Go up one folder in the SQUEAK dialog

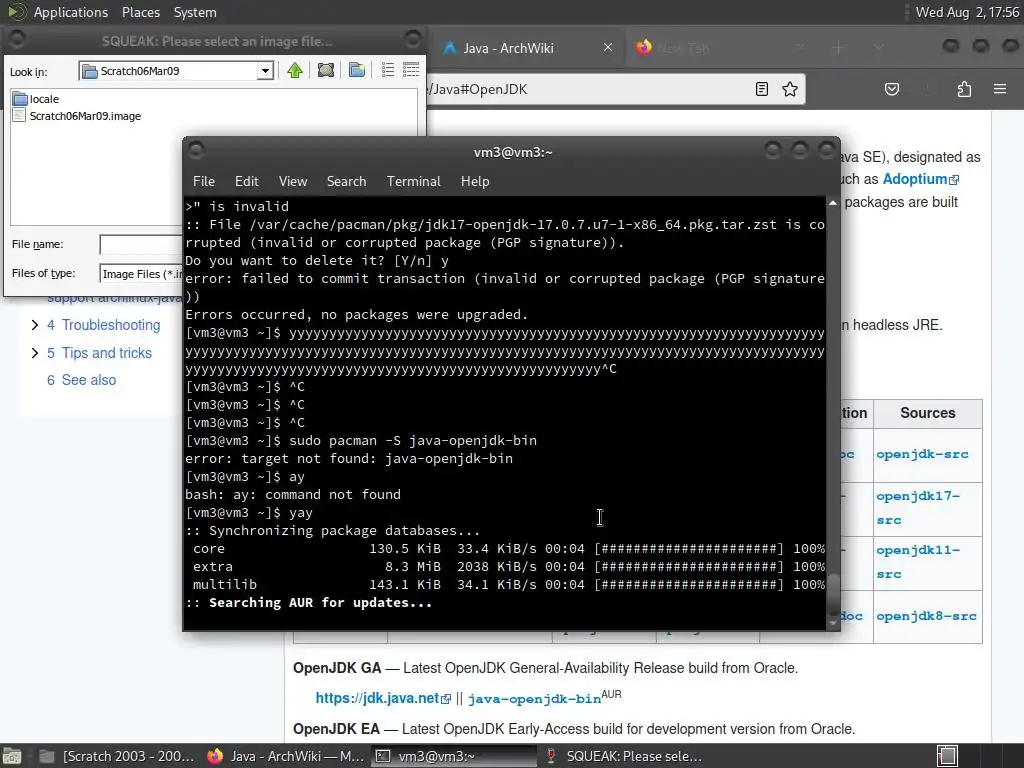[295, 71]
